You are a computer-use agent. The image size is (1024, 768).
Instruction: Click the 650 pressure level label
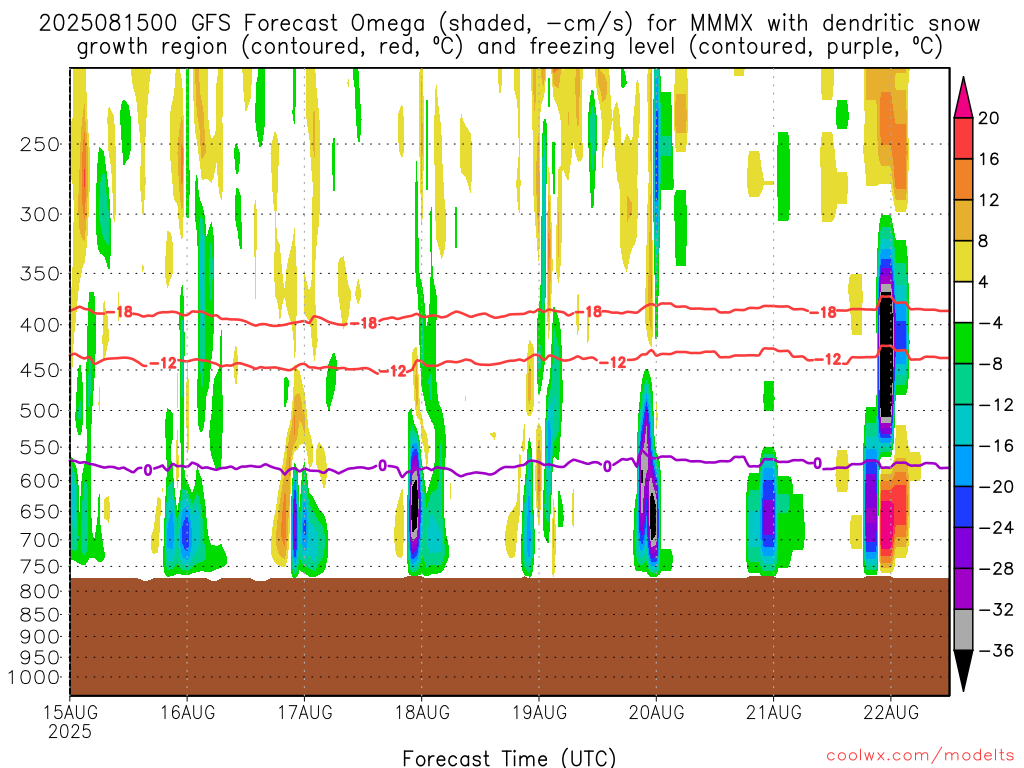[x=40, y=511]
